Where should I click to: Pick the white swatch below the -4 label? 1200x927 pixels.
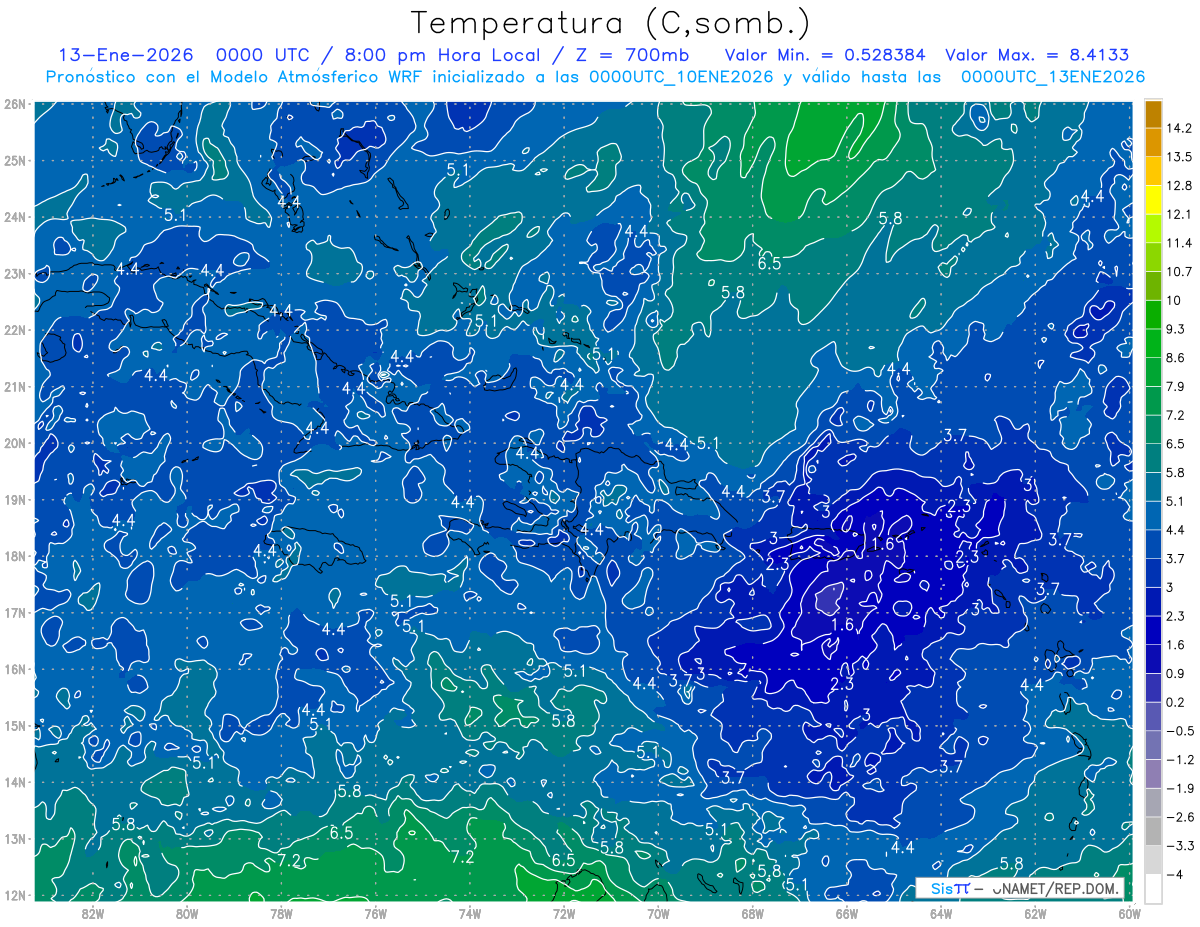pos(1153,888)
